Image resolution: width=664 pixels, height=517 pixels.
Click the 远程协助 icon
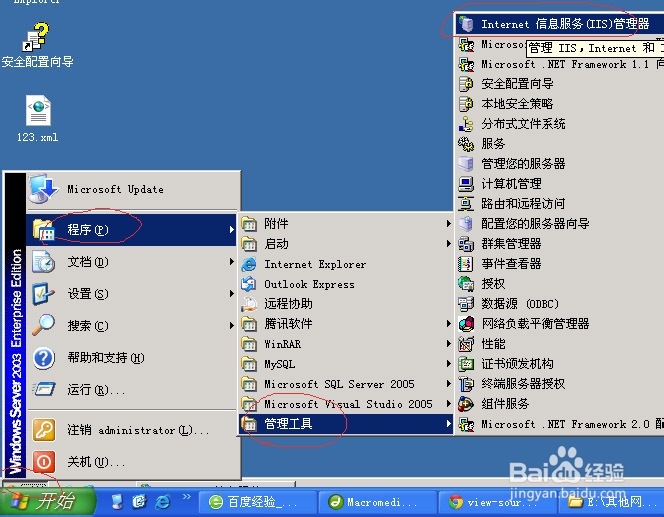click(249, 304)
